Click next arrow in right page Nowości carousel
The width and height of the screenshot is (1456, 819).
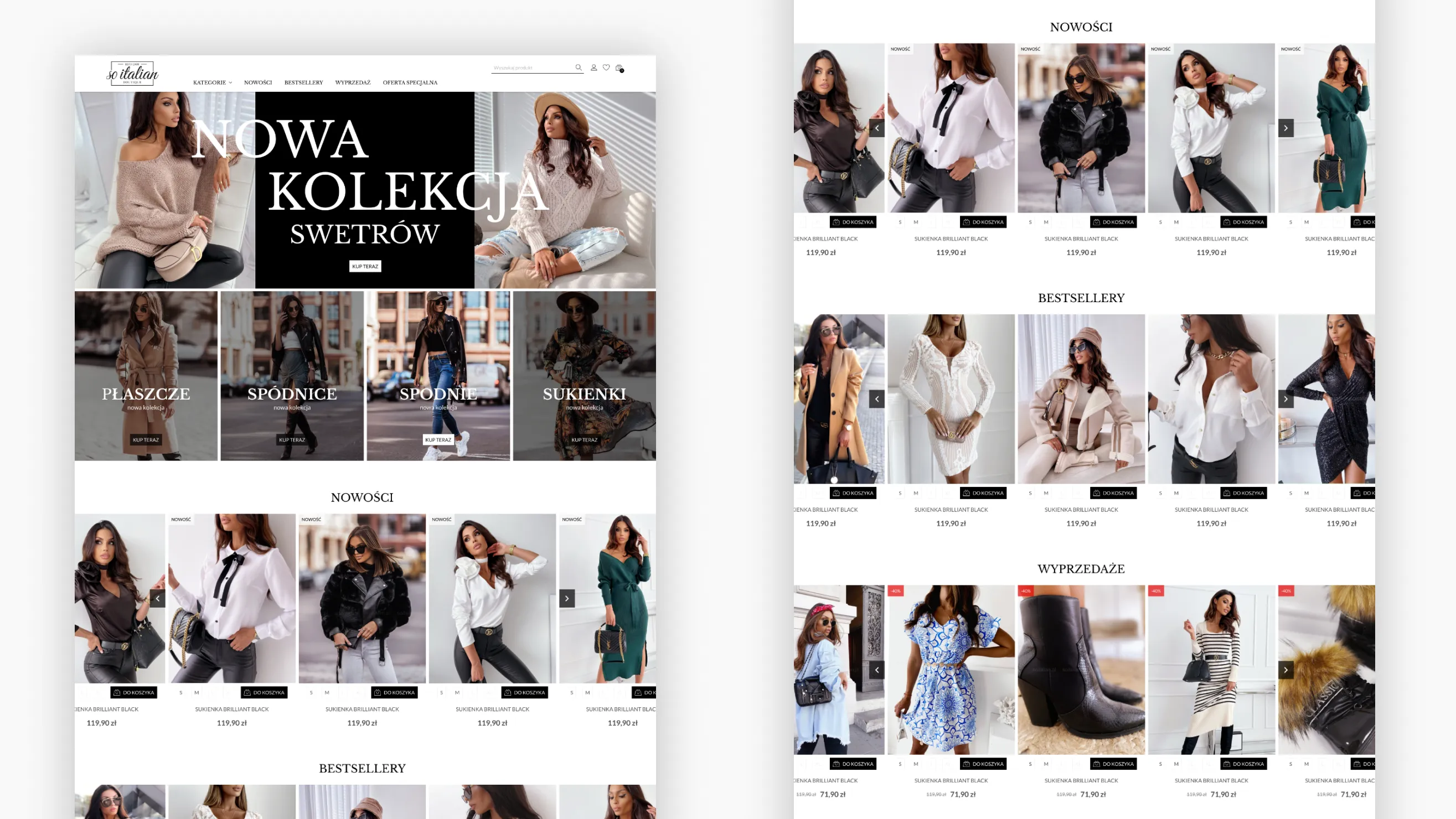[1286, 128]
